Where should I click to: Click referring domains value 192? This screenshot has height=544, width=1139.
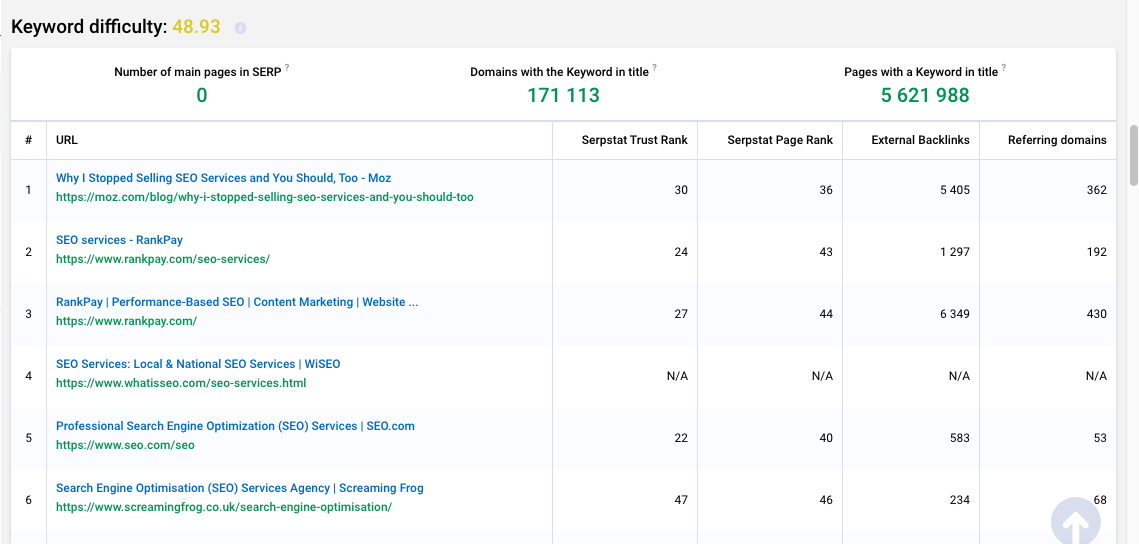pos(1097,252)
